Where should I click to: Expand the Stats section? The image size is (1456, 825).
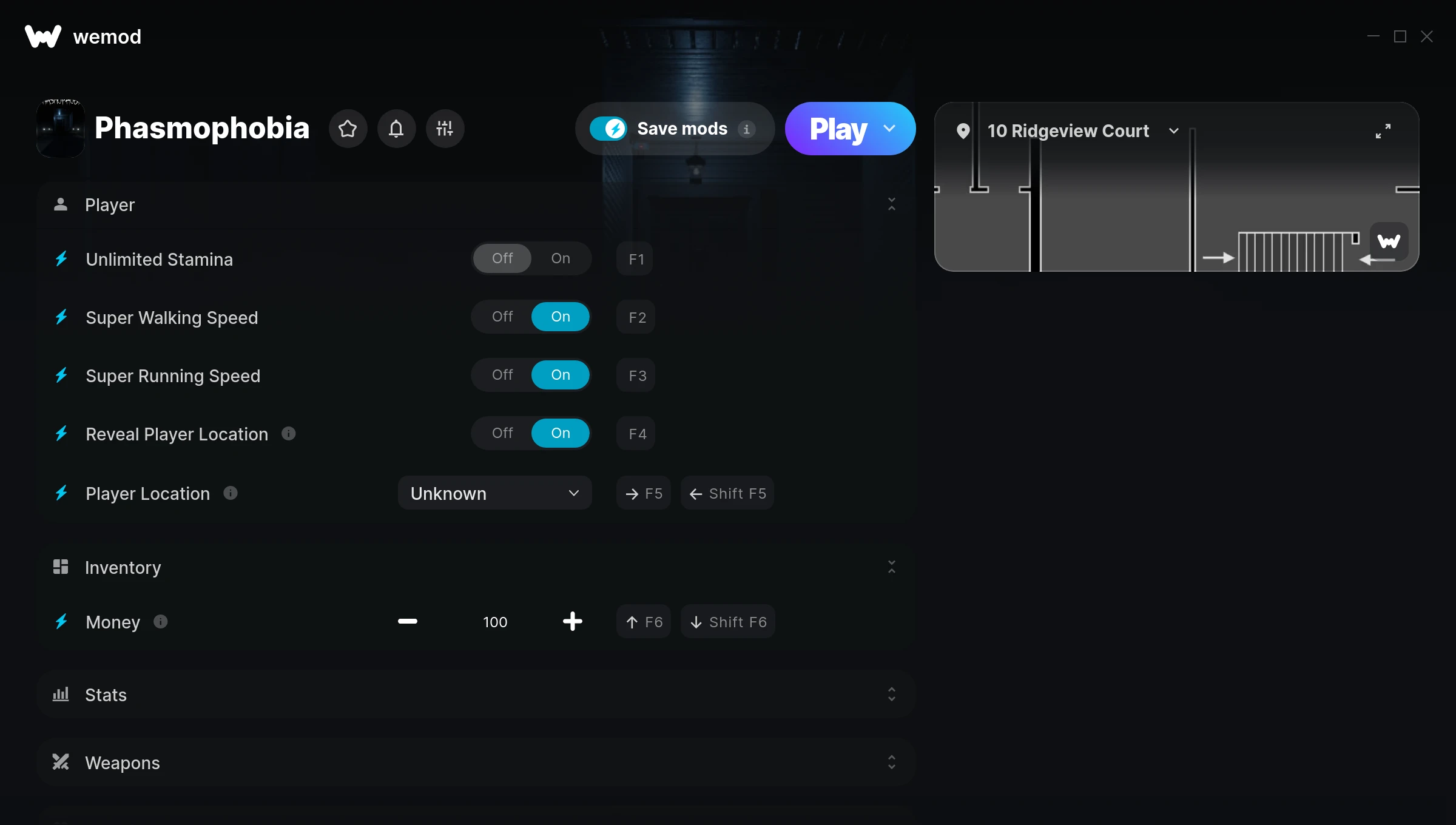point(891,695)
